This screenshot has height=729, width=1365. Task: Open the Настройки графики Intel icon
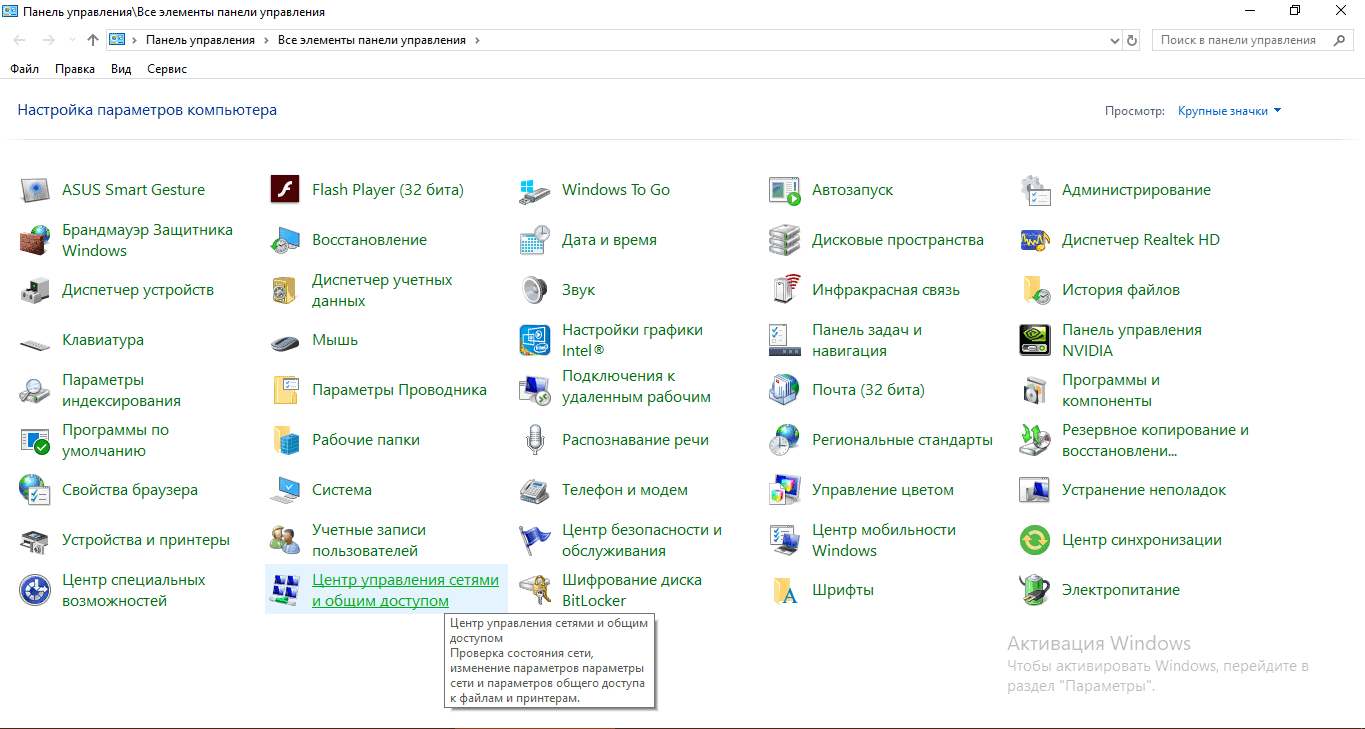[536, 340]
